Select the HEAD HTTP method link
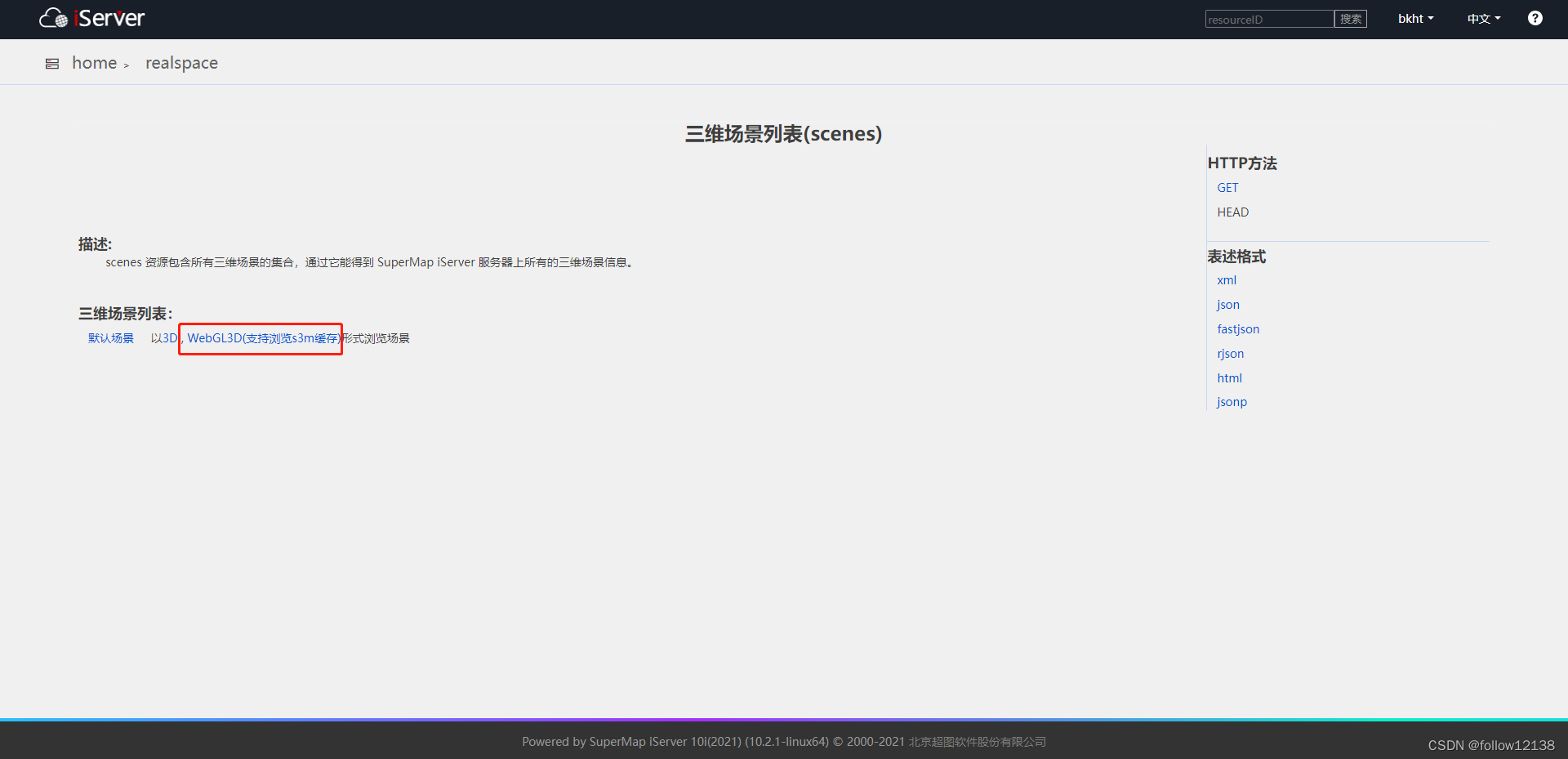Screen dimensions: 1568x759 pos(1232,212)
